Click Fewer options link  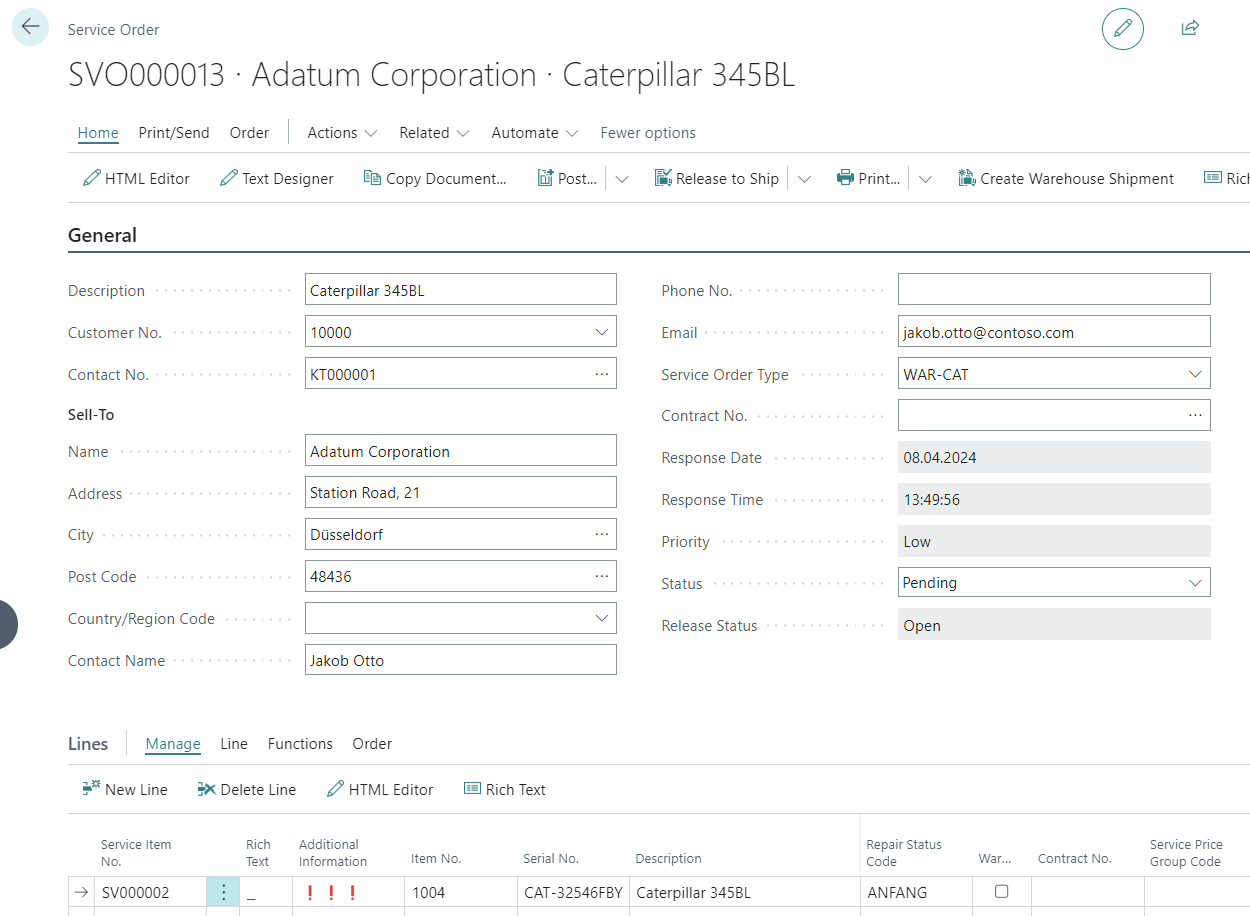[x=648, y=133]
